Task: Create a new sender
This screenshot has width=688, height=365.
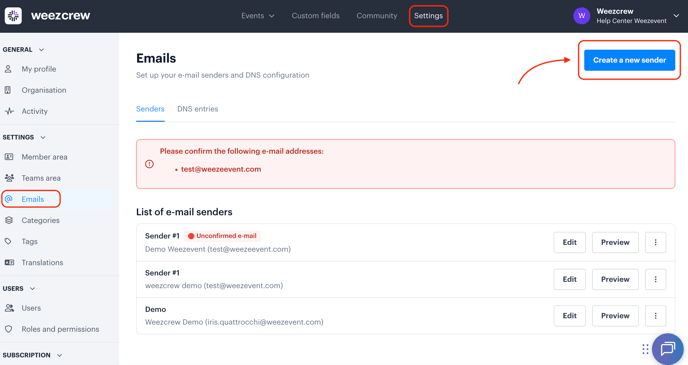Action: point(629,60)
